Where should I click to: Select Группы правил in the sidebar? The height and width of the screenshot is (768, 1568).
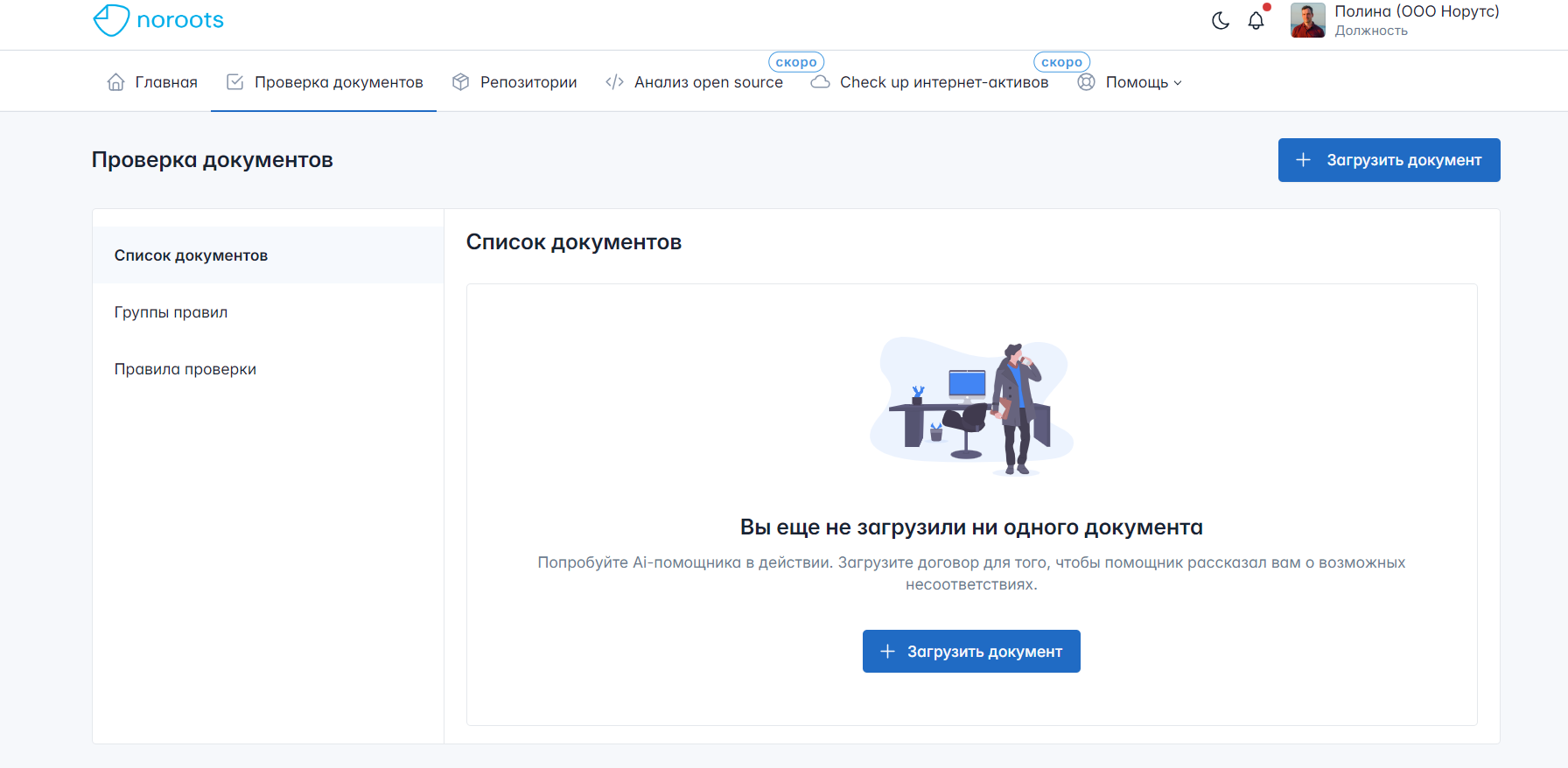tap(171, 312)
